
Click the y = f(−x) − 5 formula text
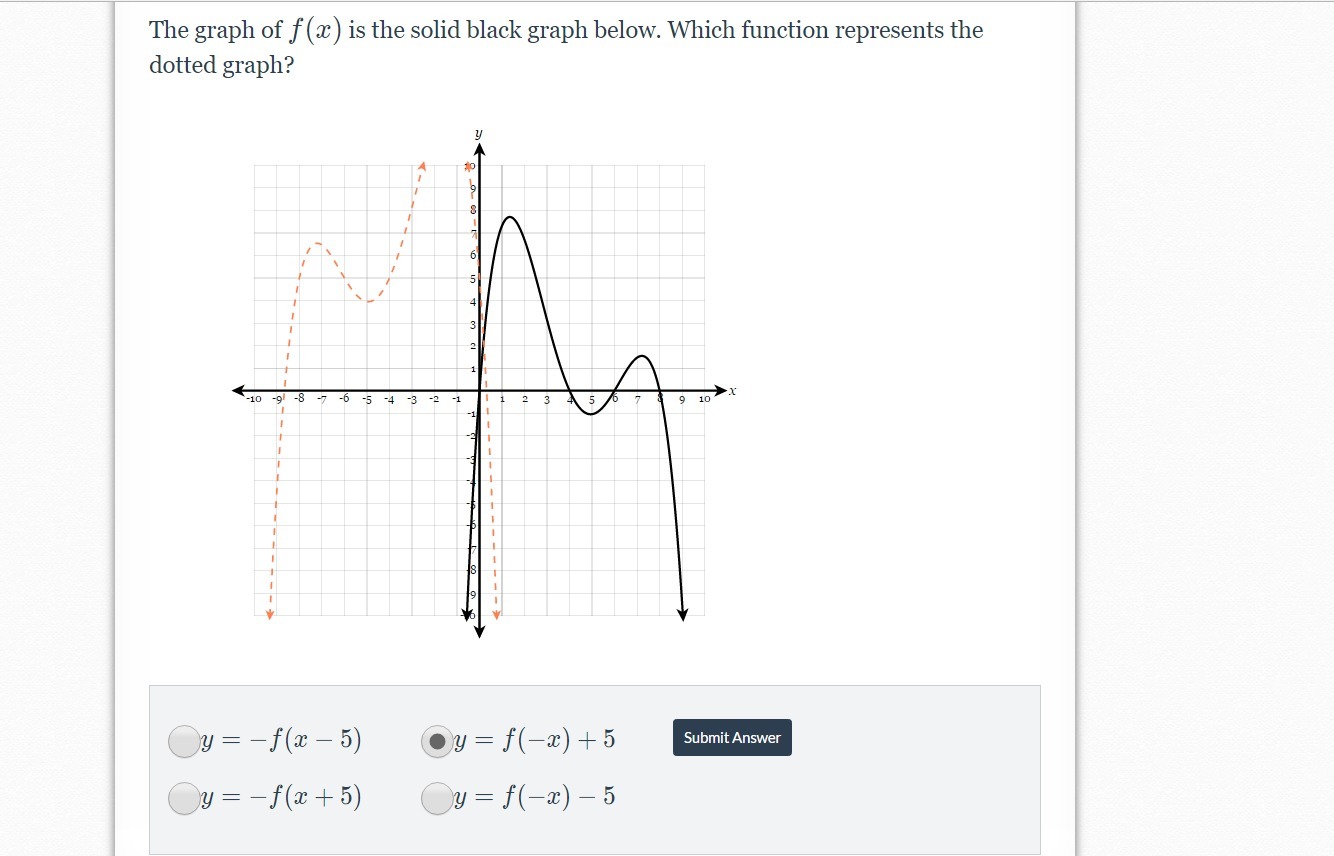535,797
